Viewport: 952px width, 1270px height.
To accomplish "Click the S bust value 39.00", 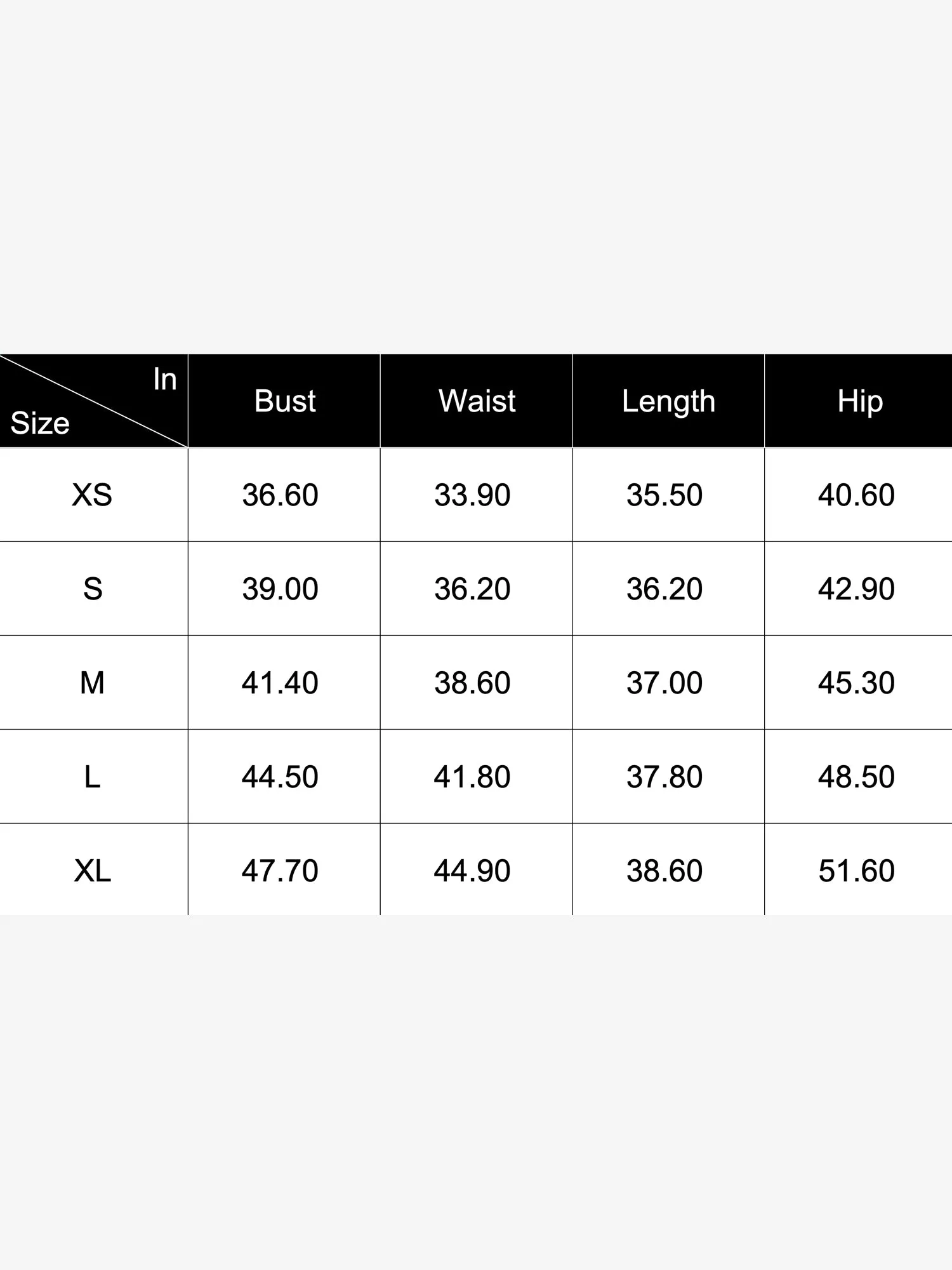I will [280, 589].
